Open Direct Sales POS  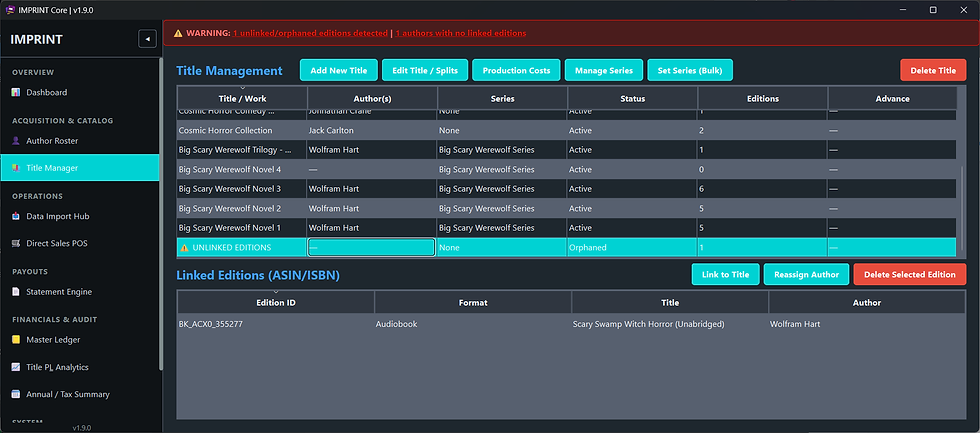(x=79, y=244)
